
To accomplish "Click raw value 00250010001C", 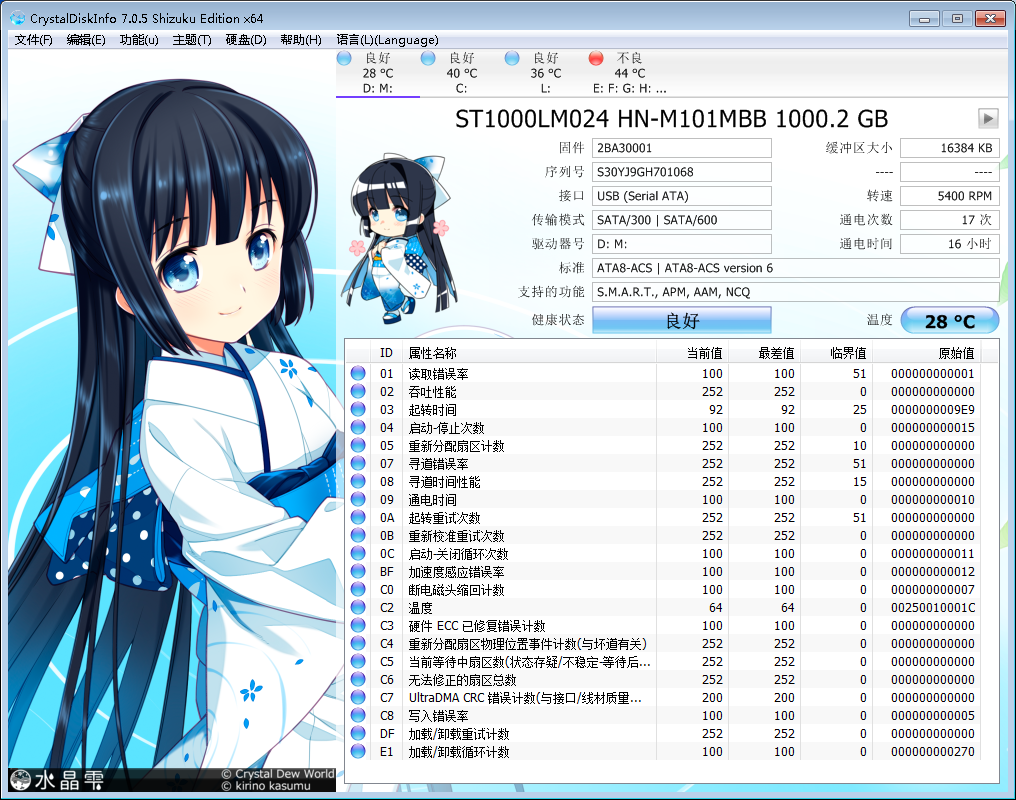I will [932, 608].
